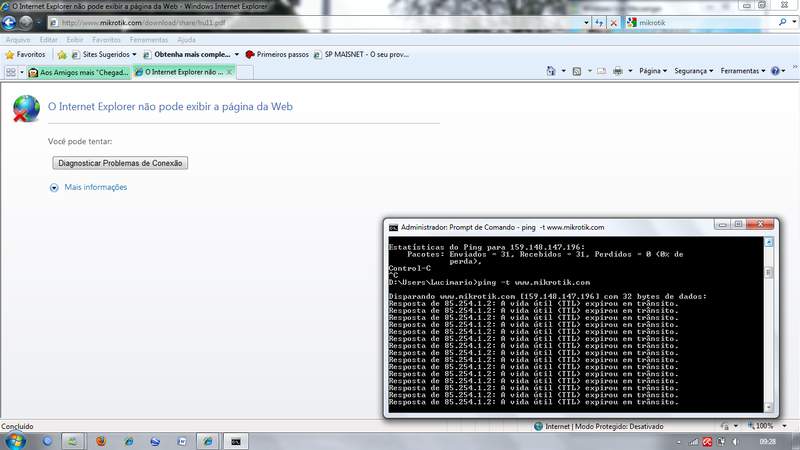The width and height of the screenshot is (800, 450).
Task: Click the volume speaker tray icon
Action: click(x=735, y=442)
